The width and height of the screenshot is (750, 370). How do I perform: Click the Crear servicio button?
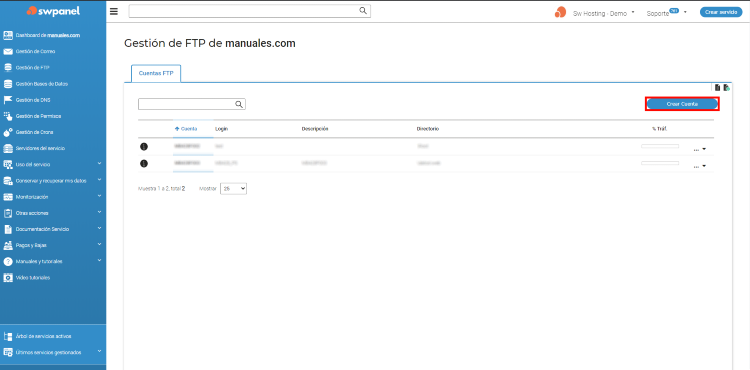[x=721, y=12]
